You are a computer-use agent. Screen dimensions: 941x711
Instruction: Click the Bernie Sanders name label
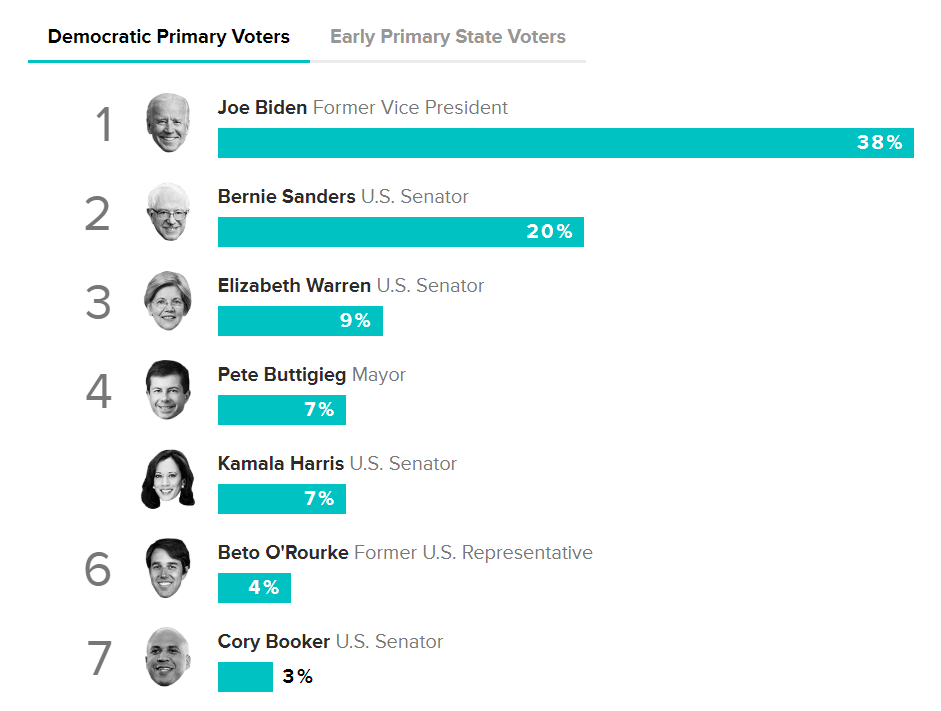coord(286,196)
